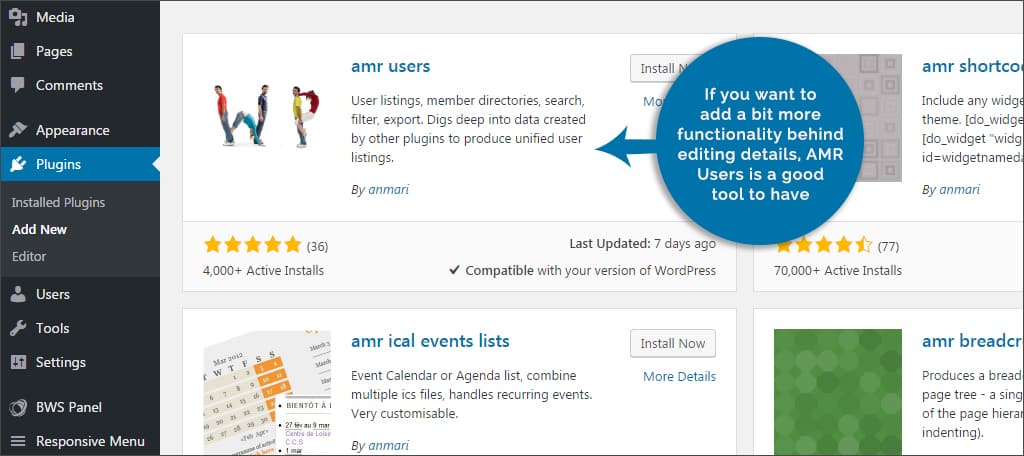Image resolution: width=1024 pixels, height=456 pixels.
Task: Click the Pages icon in sidebar
Action: click(x=18, y=51)
